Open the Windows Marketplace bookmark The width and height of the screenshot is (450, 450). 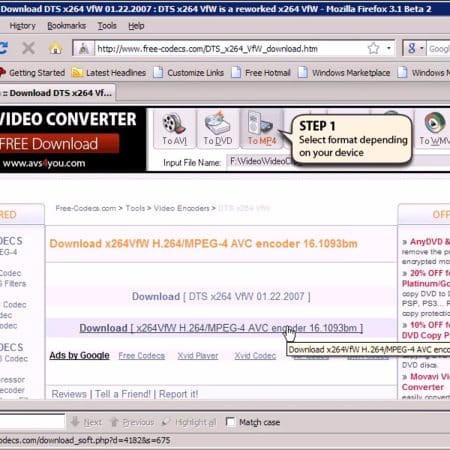pyautogui.click(x=344, y=73)
